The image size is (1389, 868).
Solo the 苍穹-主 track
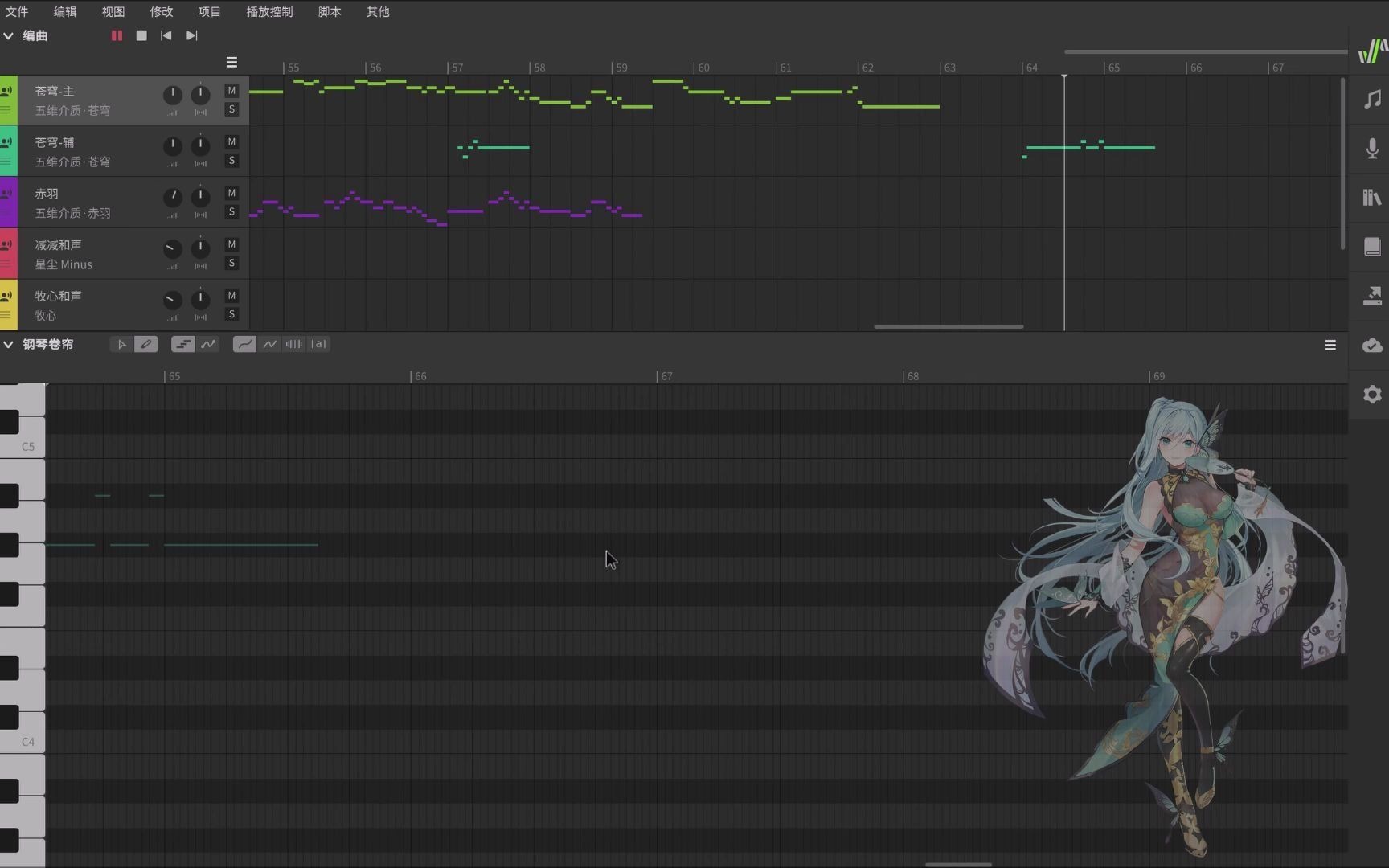231,109
